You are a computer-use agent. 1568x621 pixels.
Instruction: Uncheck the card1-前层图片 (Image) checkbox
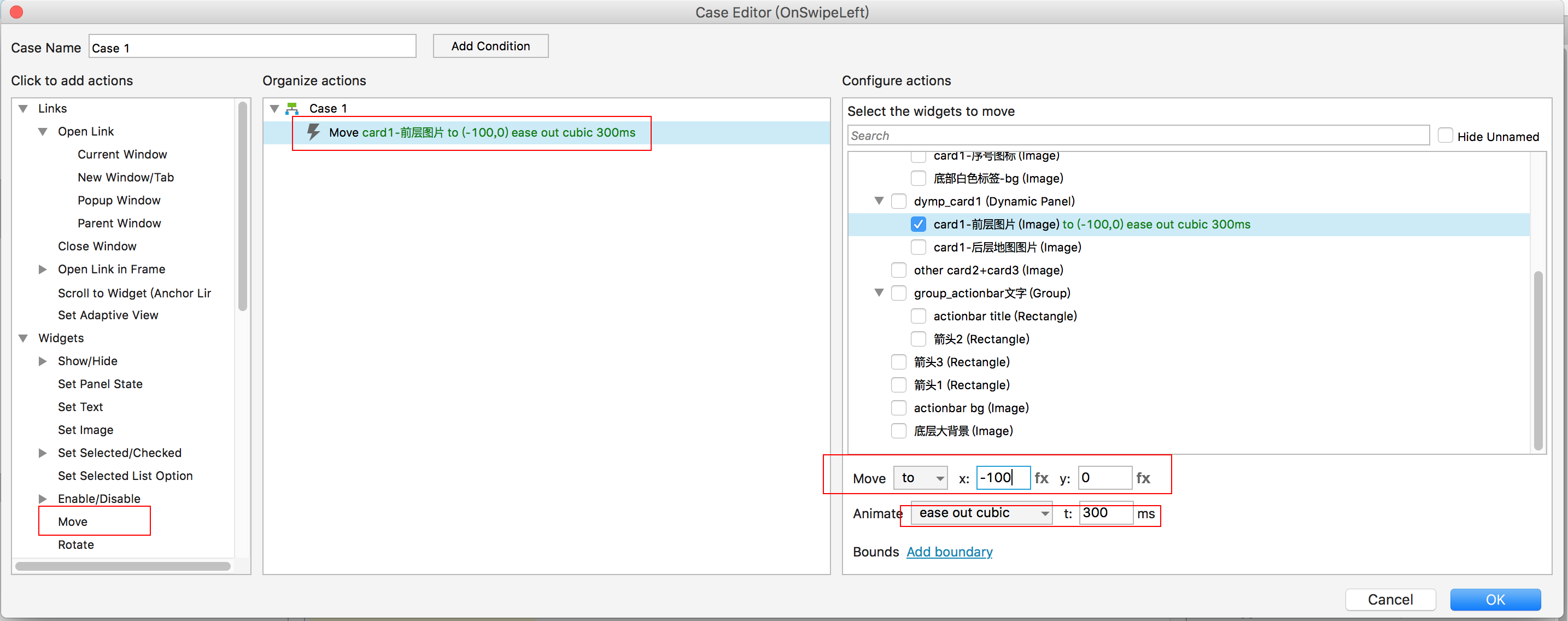[918, 224]
